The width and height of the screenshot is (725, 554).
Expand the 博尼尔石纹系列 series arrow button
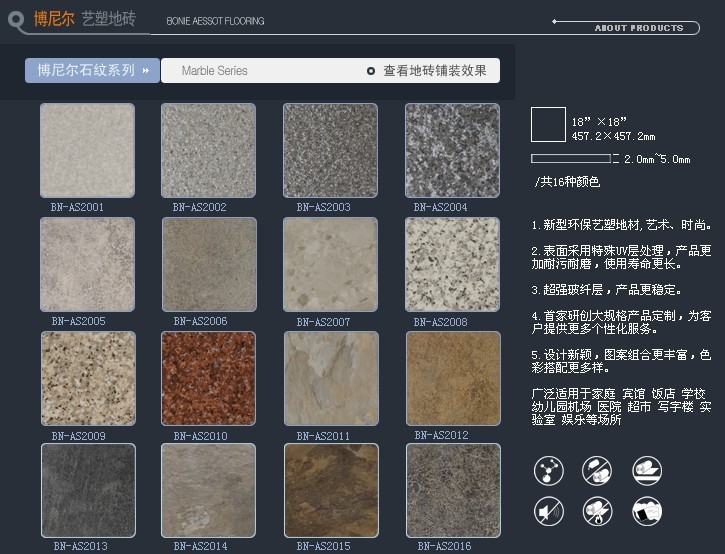click(146, 71)
